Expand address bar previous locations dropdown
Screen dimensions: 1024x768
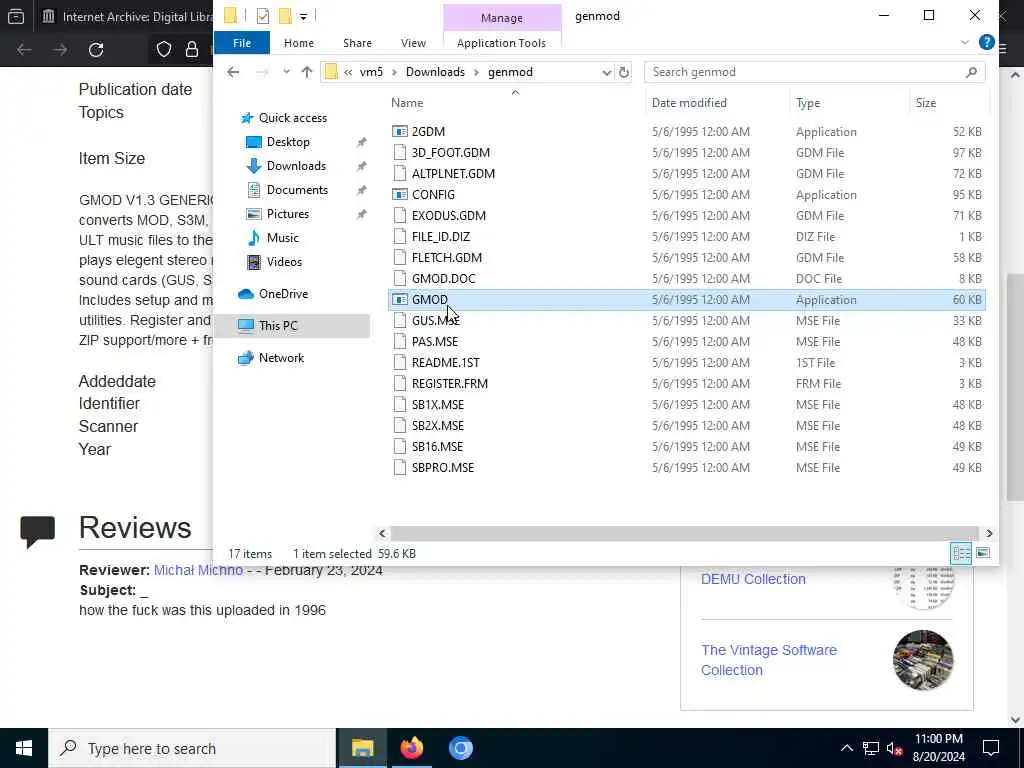pos(606,72)
